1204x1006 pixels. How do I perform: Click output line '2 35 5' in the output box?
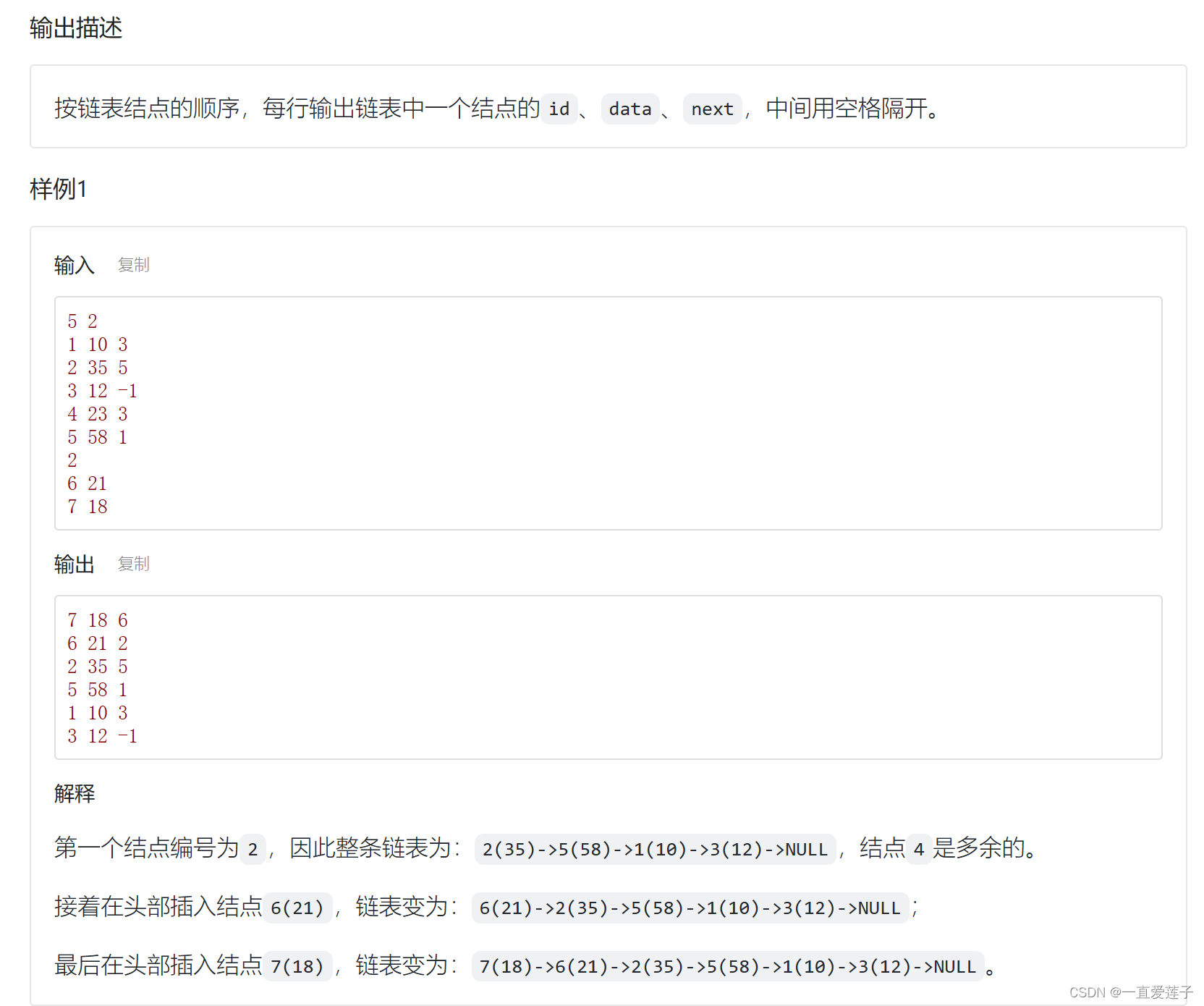[98, 667]
